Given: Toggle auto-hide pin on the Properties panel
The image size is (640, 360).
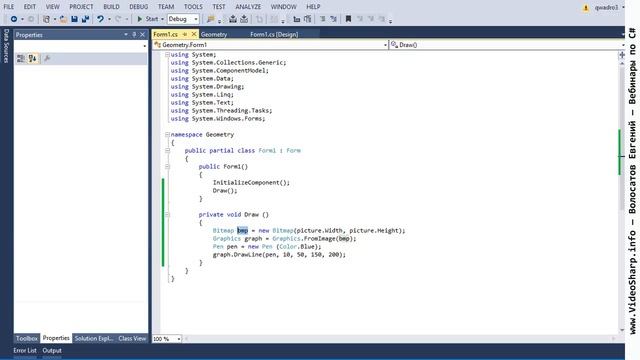Looking at the screenshot, I should click(134, 35).
